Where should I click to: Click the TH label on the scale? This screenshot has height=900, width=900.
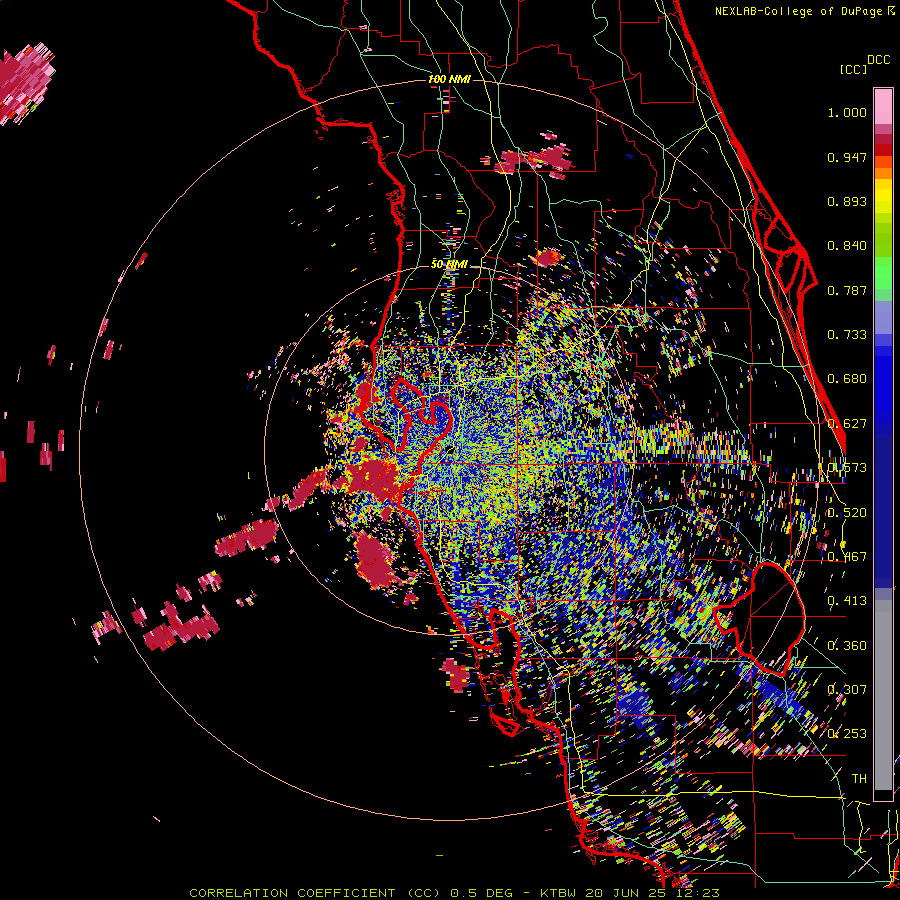pyautogui.click(x=859, y=778)
